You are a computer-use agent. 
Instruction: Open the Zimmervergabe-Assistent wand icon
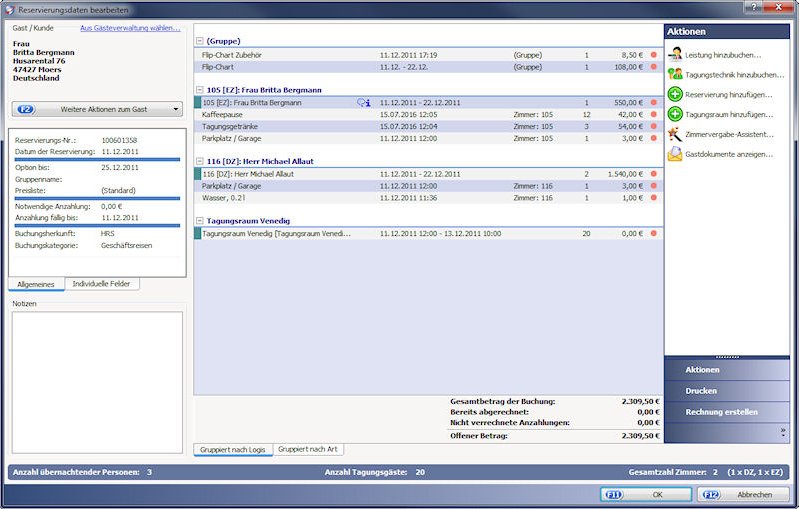(675, 134)
